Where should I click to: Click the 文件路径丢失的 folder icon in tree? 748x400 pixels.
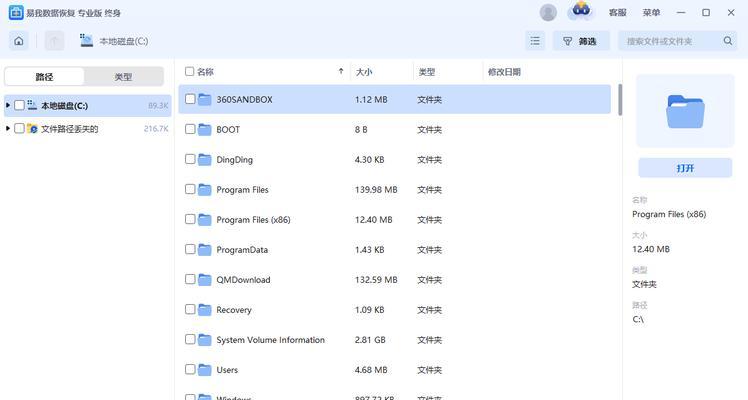pos(32,128)
